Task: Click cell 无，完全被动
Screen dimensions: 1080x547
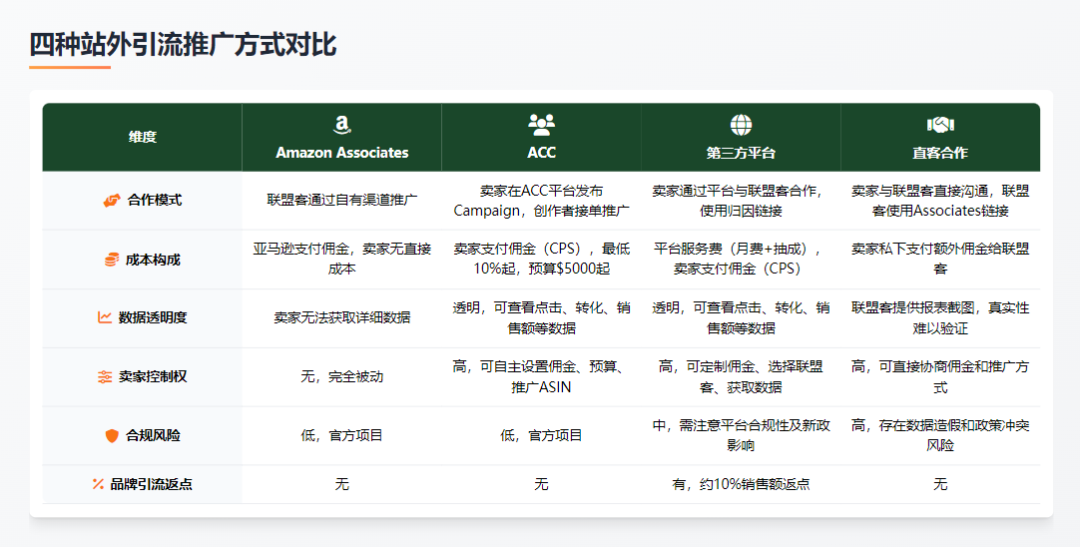Action: click(x=342, y=377)
